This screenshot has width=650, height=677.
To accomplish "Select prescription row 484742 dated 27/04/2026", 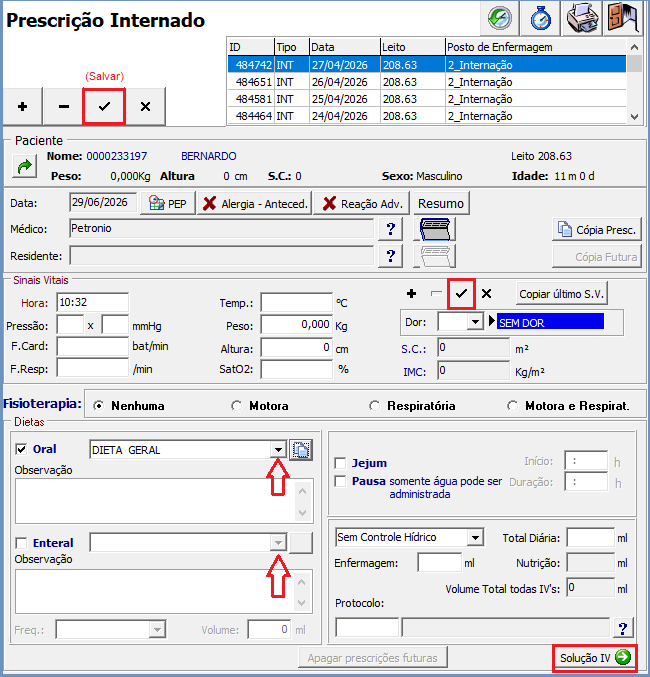I will pyautogui.click(x=427, y=65).
